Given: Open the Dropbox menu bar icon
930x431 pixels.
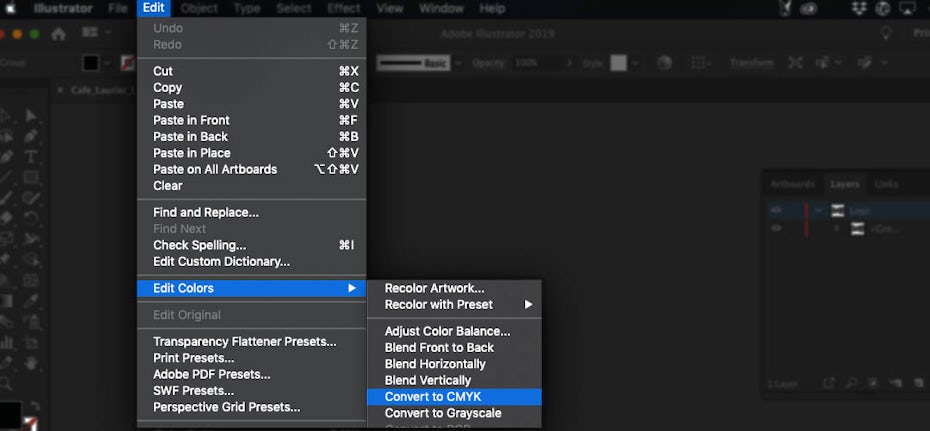Looking at the screenshot, I should point(858,9).
